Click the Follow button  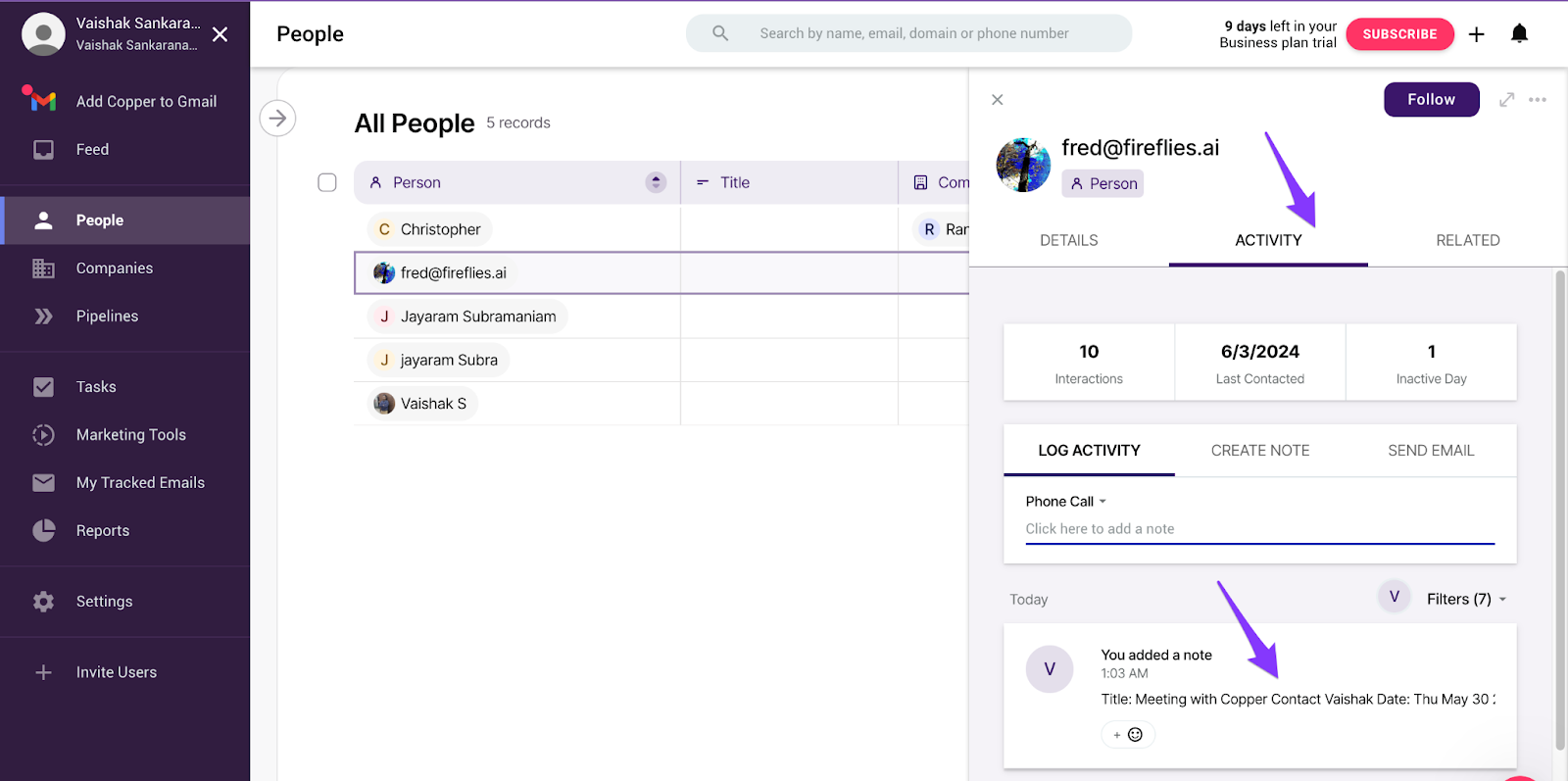click(x=1431, y=100)
